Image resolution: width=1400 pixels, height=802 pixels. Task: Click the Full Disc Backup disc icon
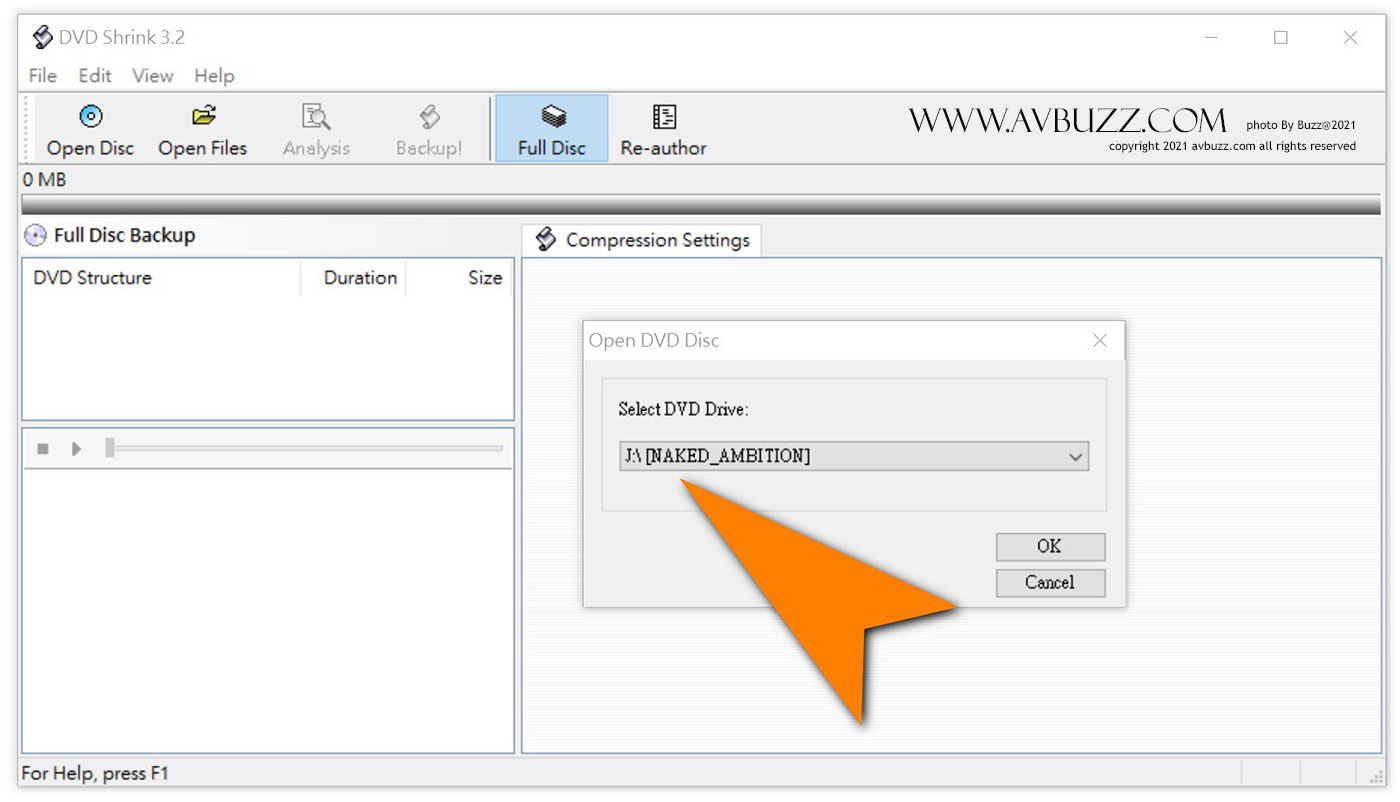[x=36, y=236]
